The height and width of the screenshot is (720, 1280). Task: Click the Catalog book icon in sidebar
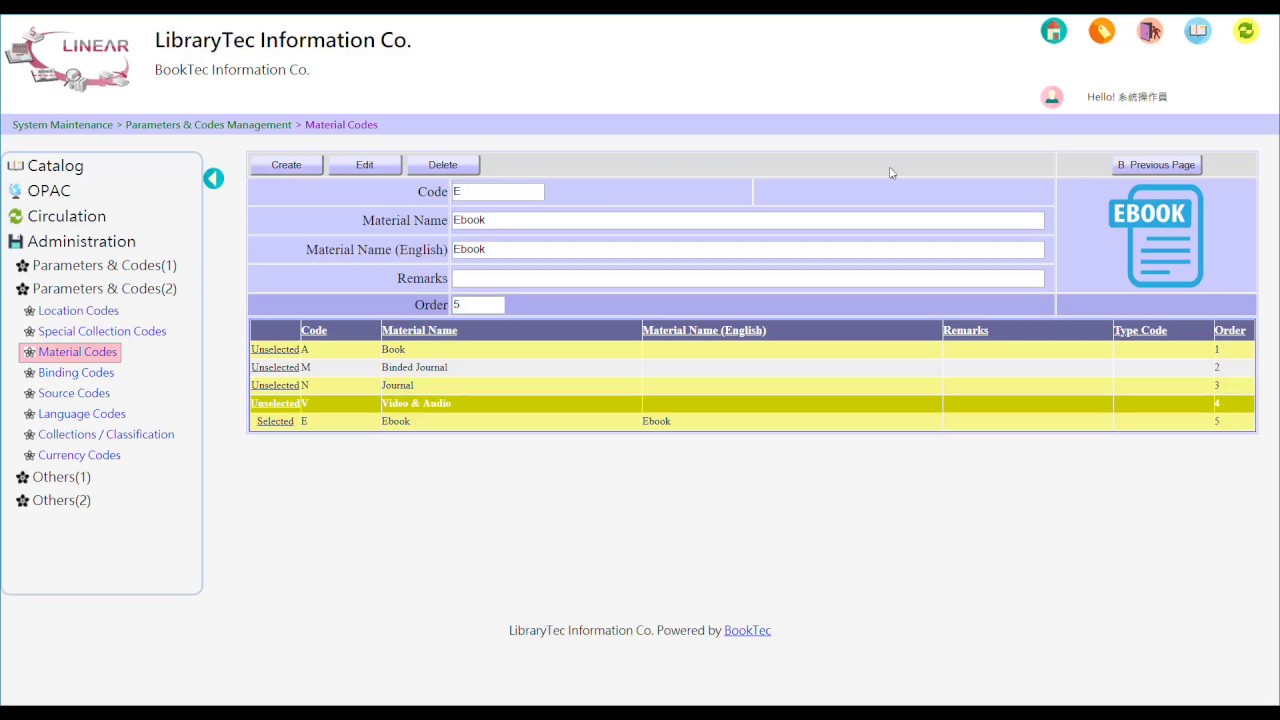(x=15, y=166)
